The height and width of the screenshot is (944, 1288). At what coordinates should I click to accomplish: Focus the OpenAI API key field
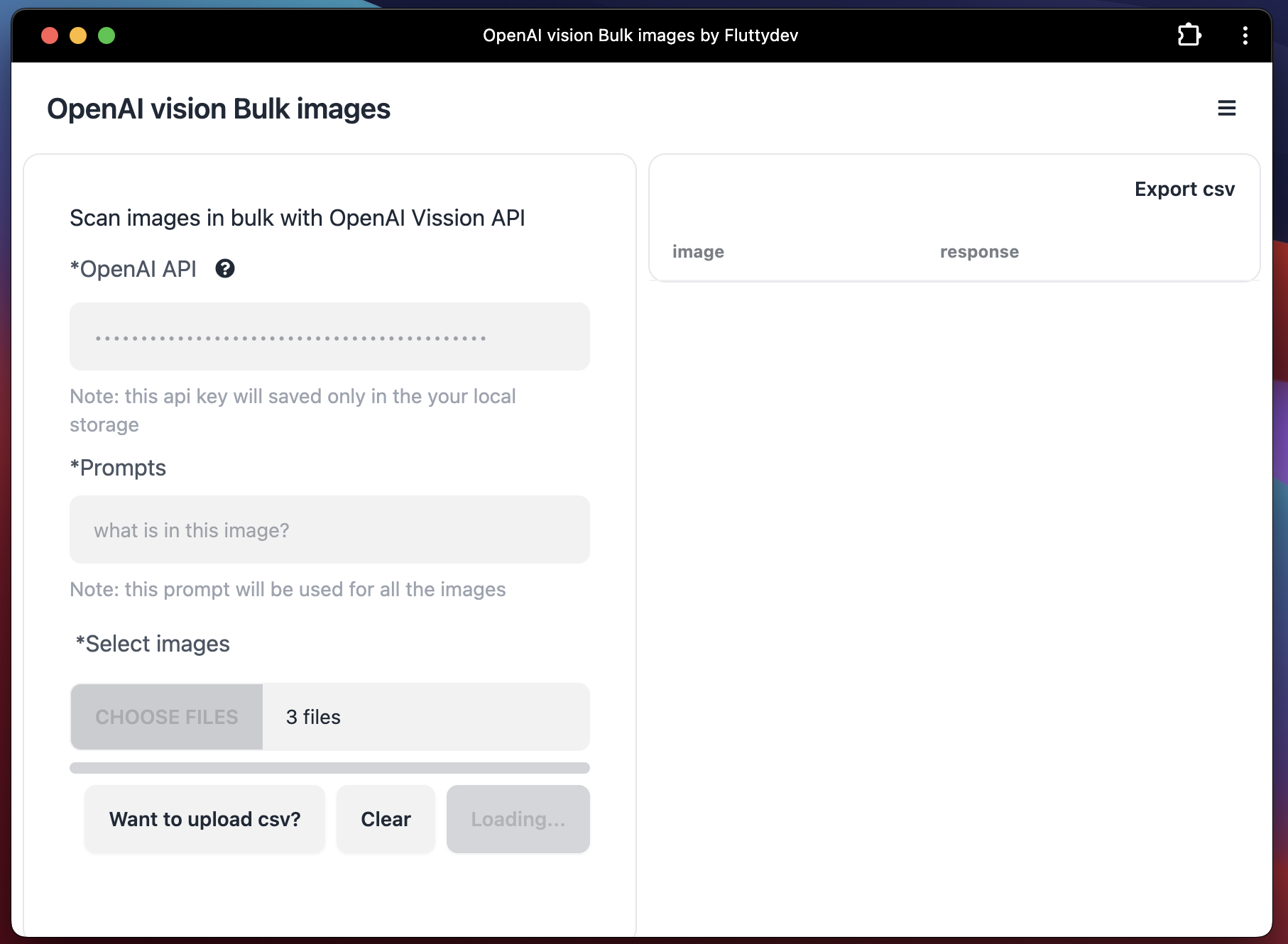point(329,336)
